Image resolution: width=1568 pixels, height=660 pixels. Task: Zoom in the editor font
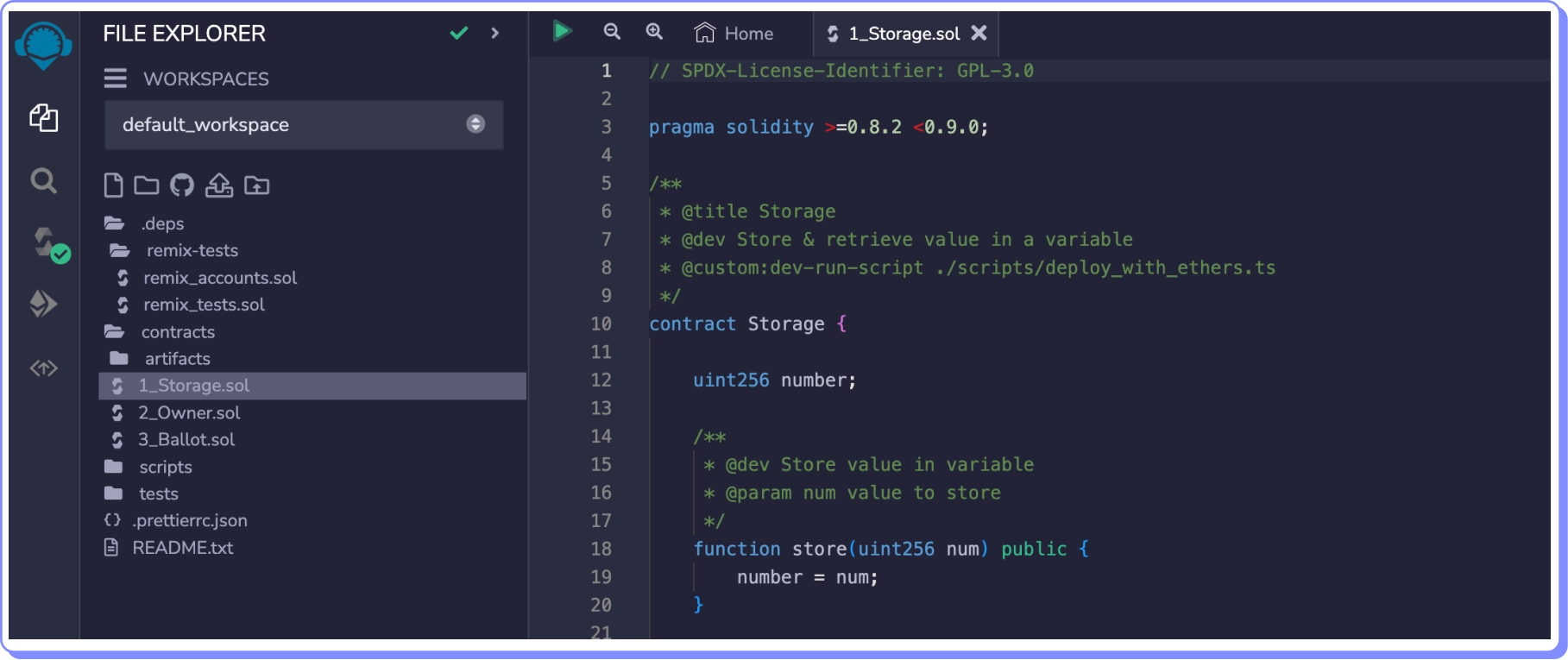[x=654, y=32]
